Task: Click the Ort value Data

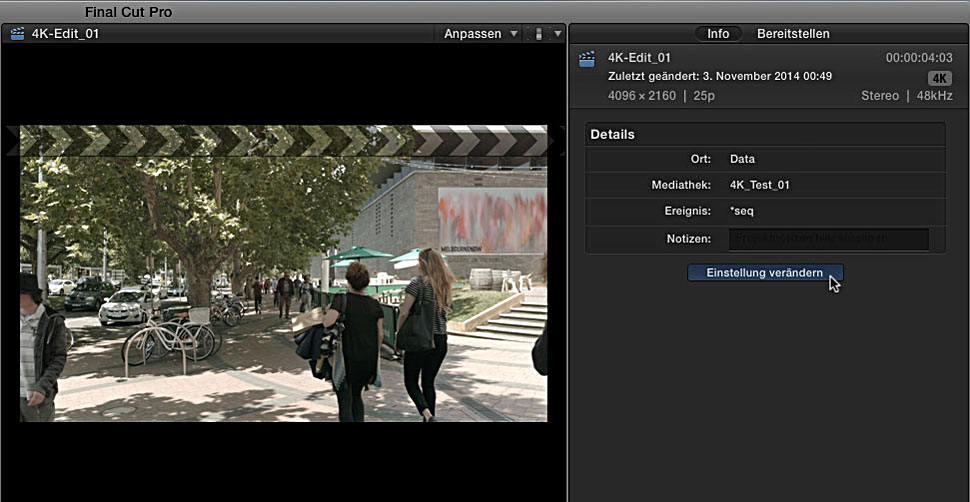Action: 742,159
